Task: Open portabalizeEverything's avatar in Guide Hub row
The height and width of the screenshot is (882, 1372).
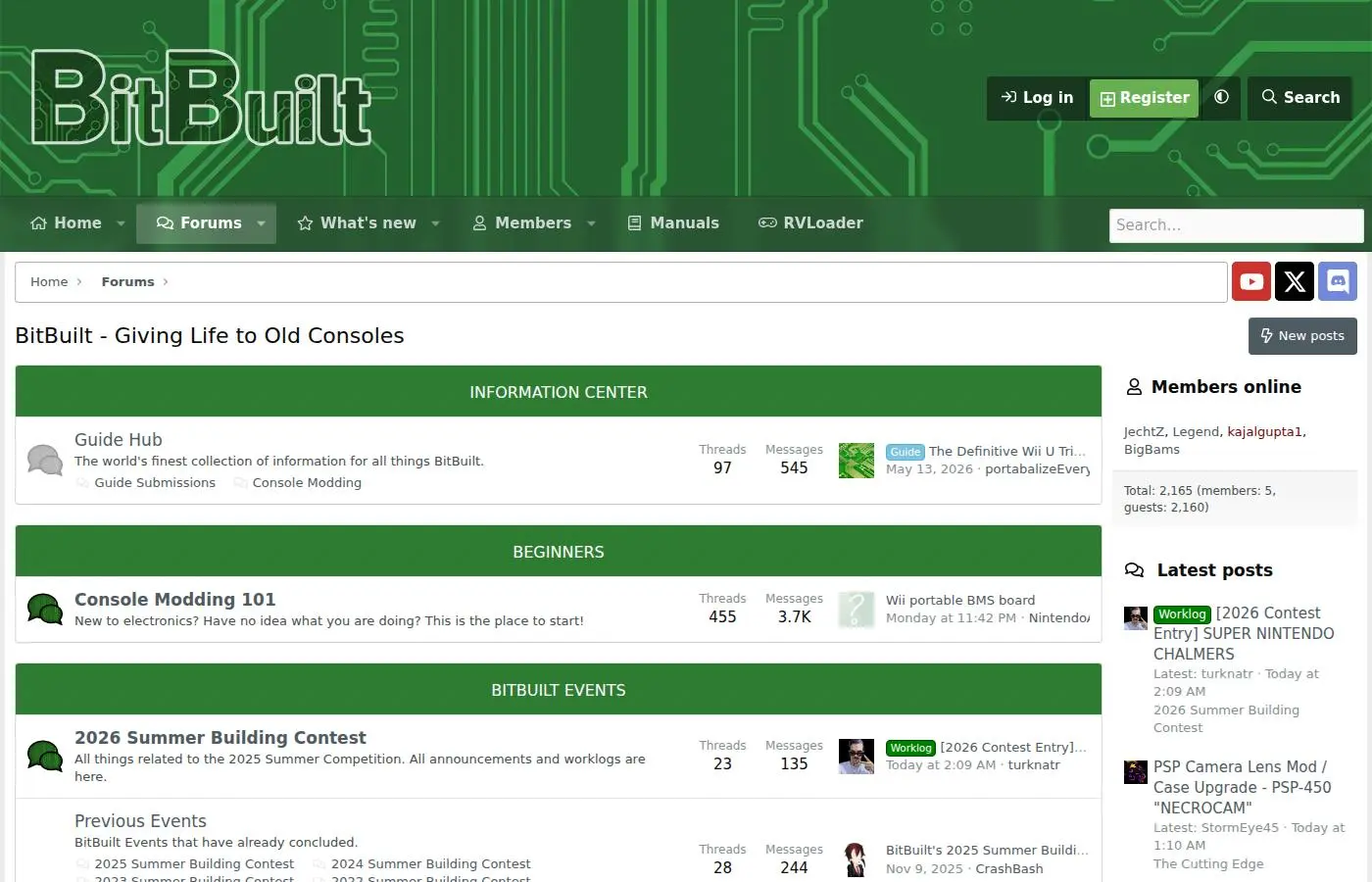Action: pyautogui.click(x=857, y=461)
